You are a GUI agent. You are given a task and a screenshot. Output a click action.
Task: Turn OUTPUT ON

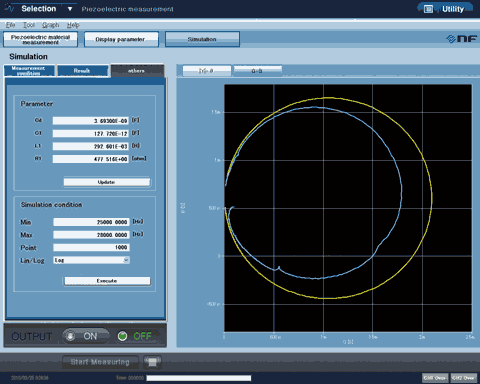click(x=86, y=336)
